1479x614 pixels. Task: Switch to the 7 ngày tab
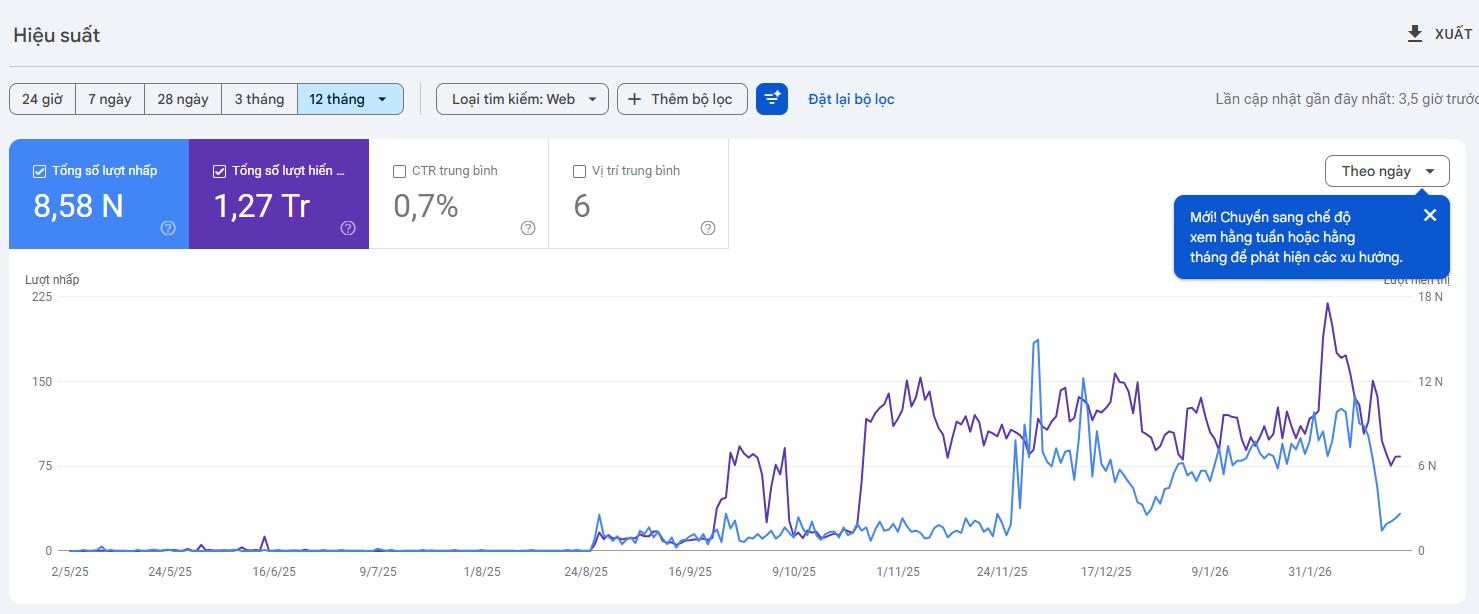point(109,98)
